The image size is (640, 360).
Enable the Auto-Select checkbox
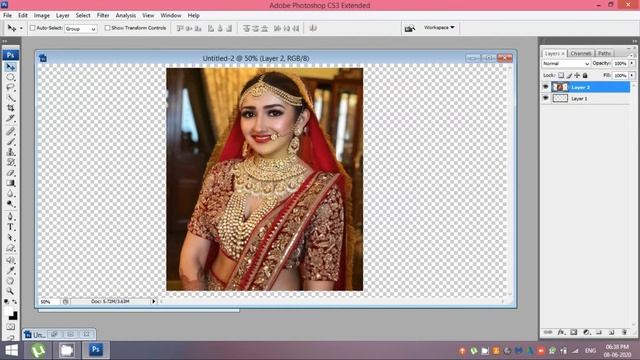coord(33,28)
